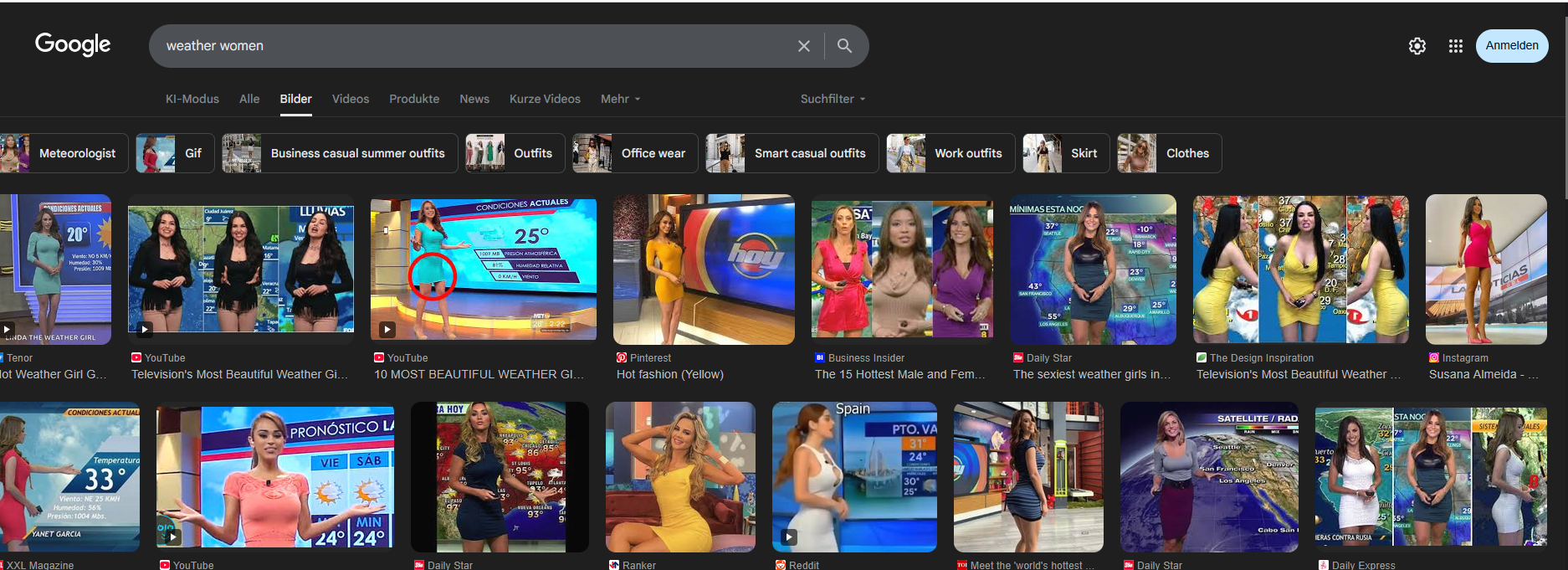
Task: Expand the Suchfilter dropdown
Action: coord(833,99)
